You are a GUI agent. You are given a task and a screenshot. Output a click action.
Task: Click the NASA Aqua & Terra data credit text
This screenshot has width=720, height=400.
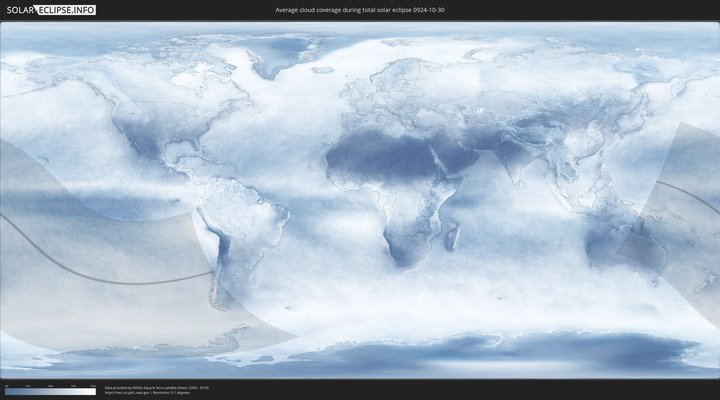point(157,388)
